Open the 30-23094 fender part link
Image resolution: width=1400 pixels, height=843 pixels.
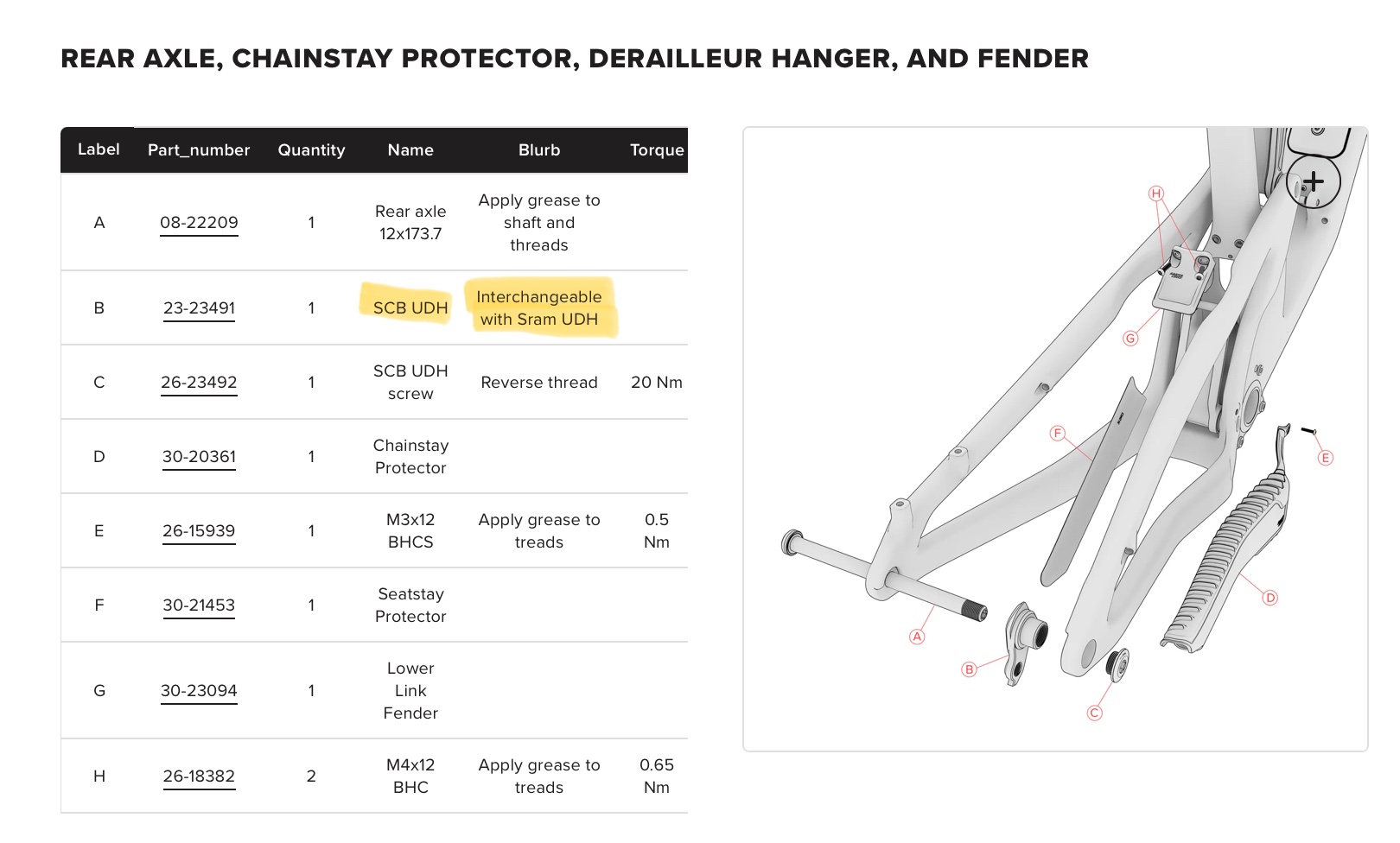pyautogui.click(x=199, y=691)
